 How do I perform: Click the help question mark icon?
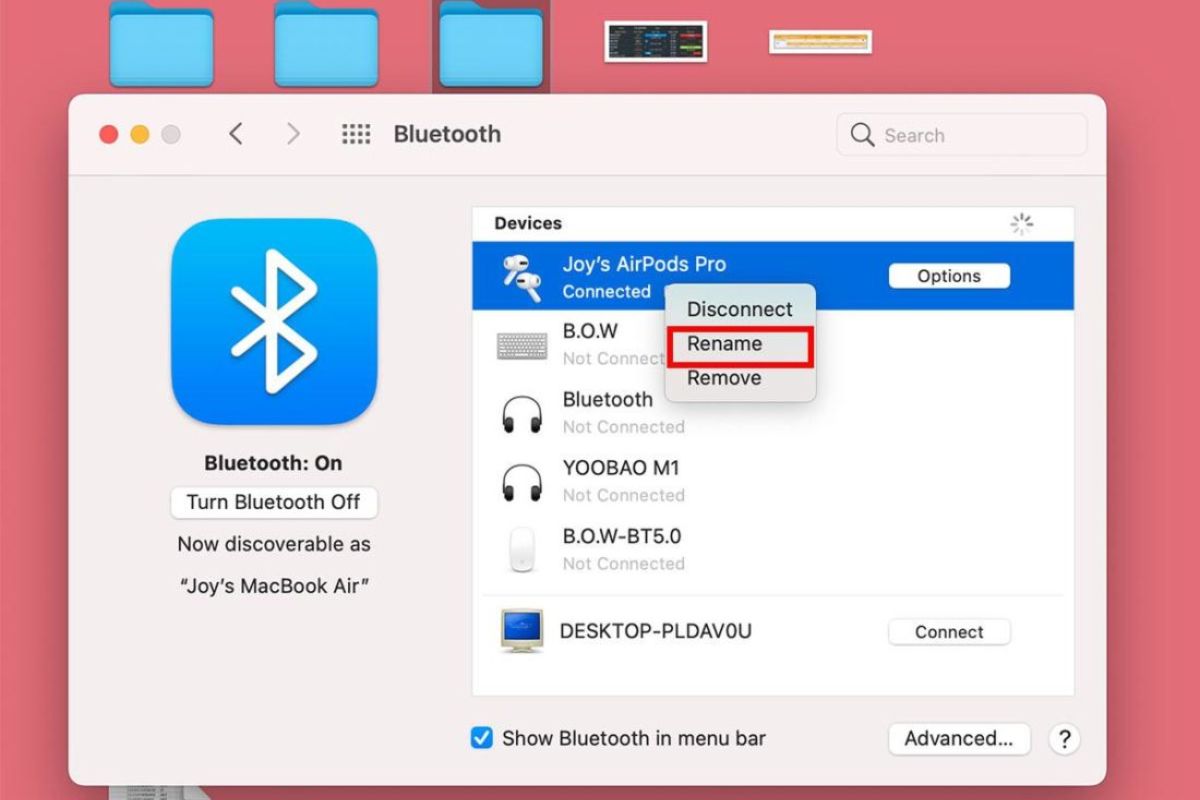point(1064,738)
